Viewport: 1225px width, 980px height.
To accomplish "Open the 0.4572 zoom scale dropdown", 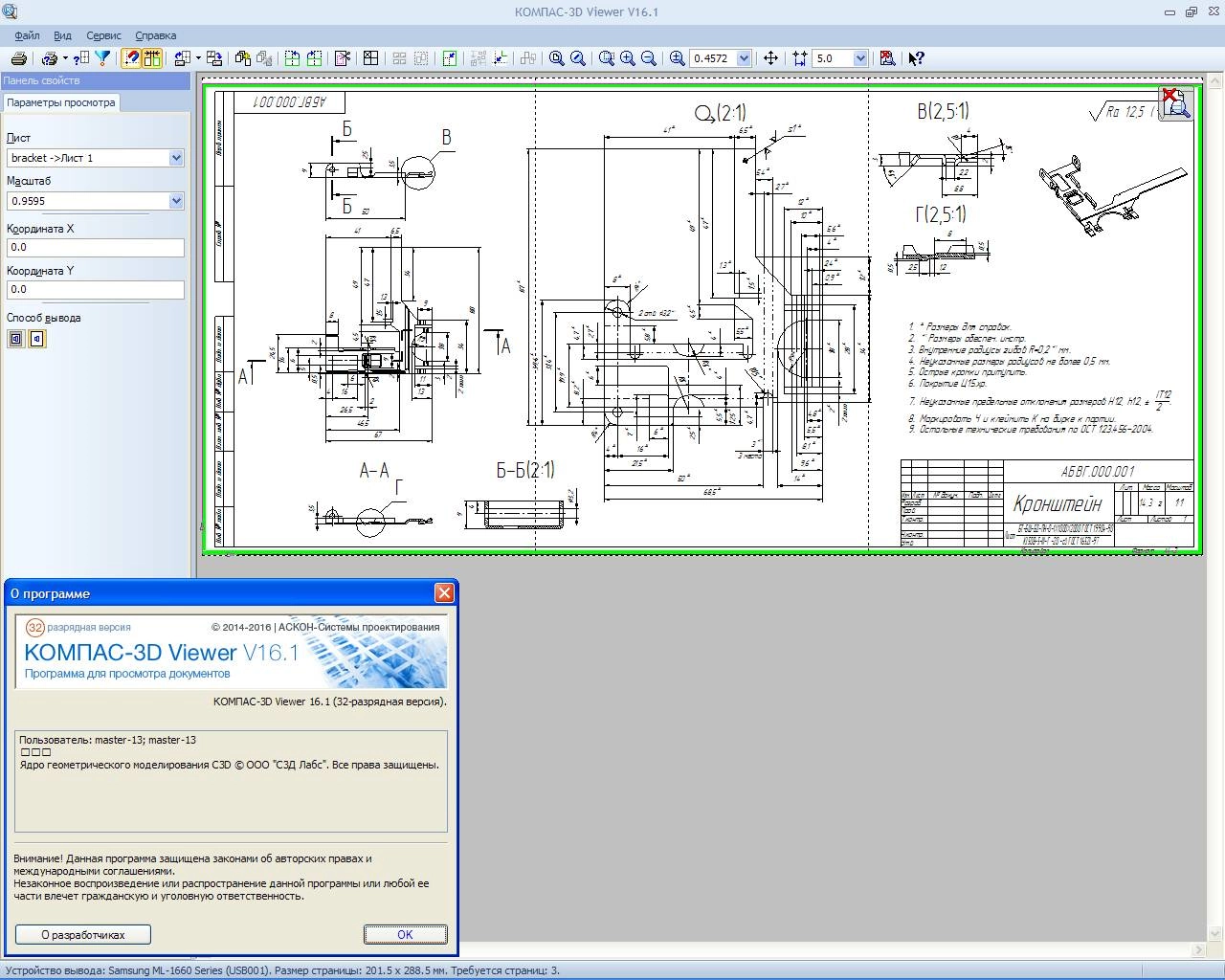I will point(745,58).
